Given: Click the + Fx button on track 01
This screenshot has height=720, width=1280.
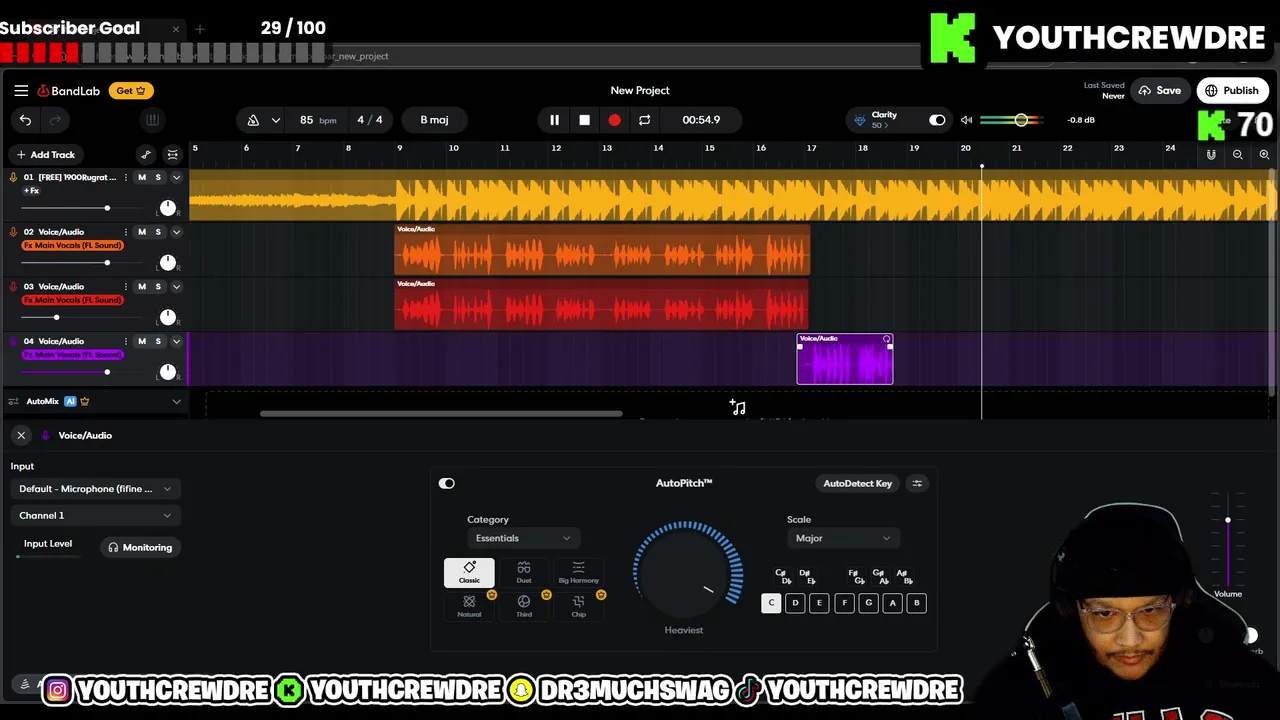Looking at the screenshot, I should [32, 190].
